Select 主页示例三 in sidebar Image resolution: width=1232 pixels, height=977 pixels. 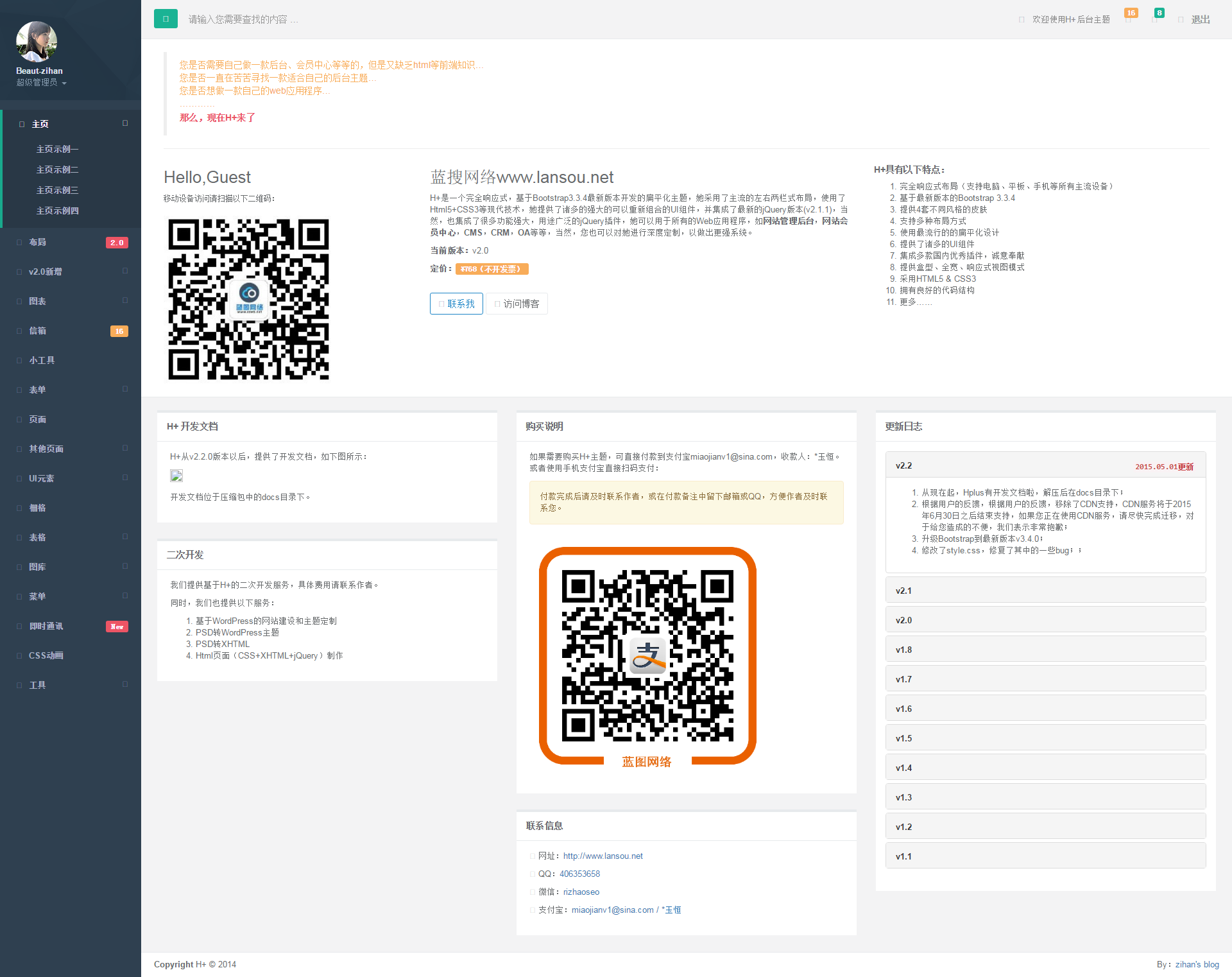click(58, 190)
